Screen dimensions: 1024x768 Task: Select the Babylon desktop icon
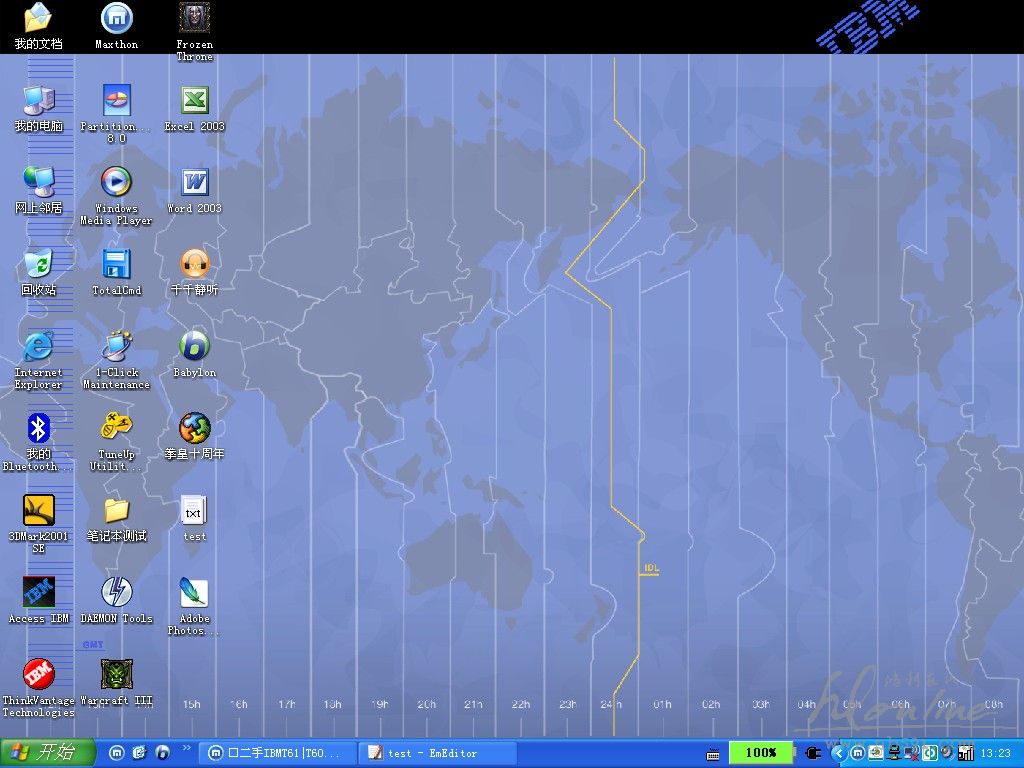point(194,347)
